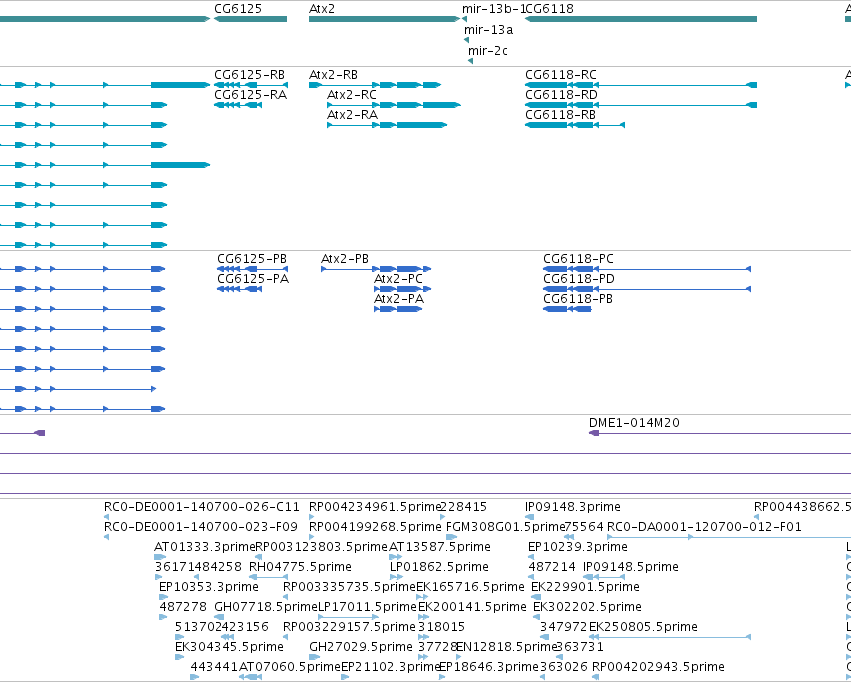
Task: Select the Atx2-RB transcript label
Action: 333,75
